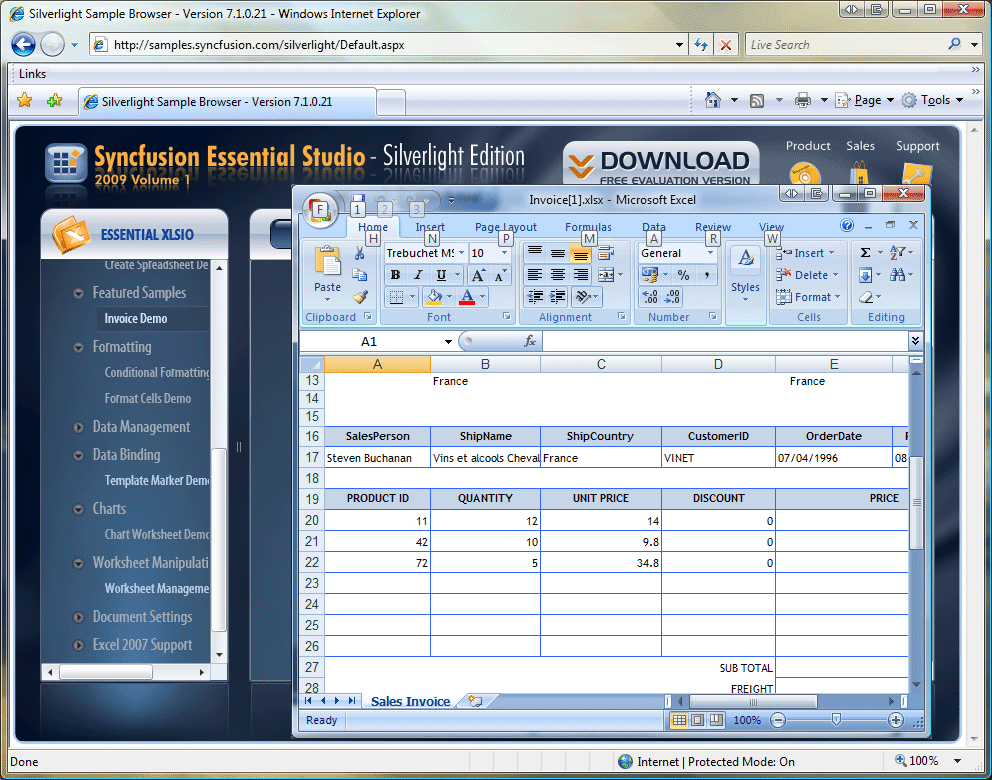
Task: Apply italic formatting to selected cell
Action: [x=418, y=274]
